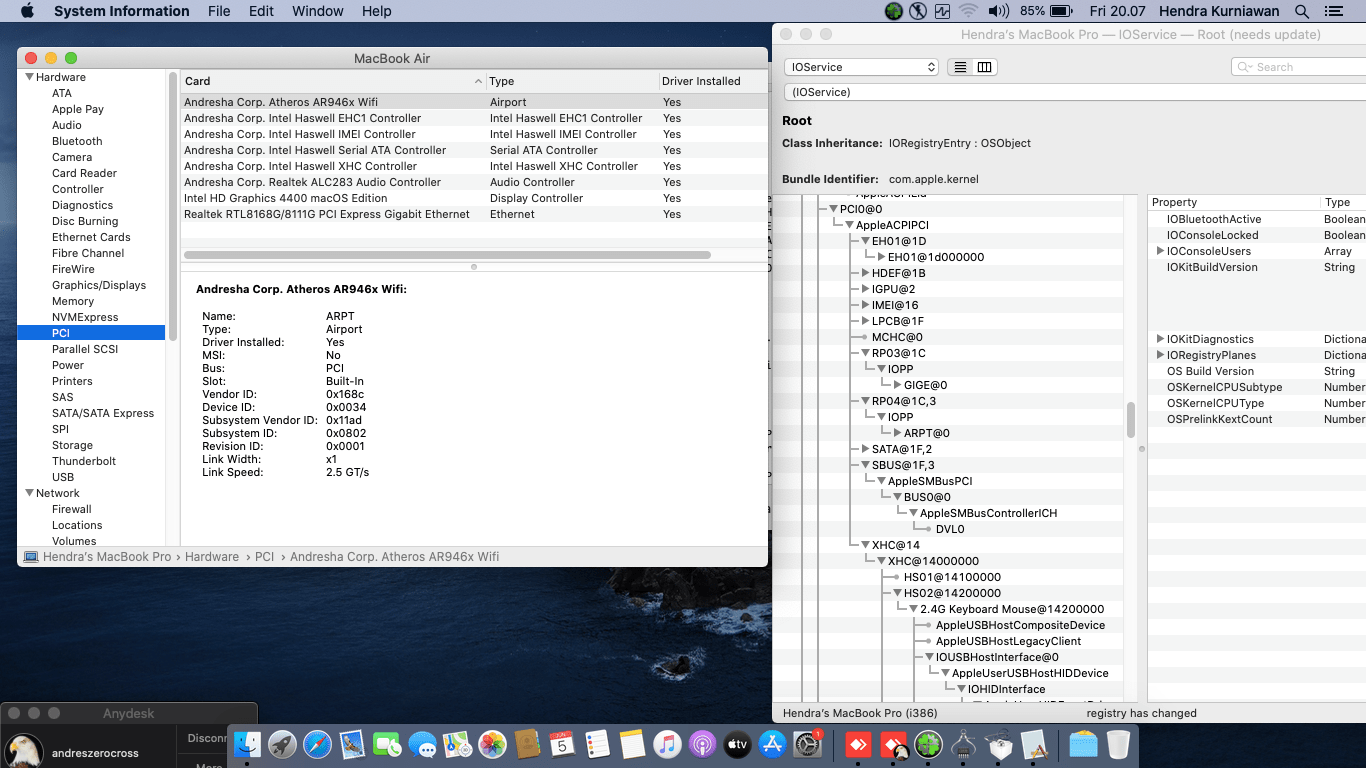
Task: Expand the IMEI@16 tree node
Action: 865,305
